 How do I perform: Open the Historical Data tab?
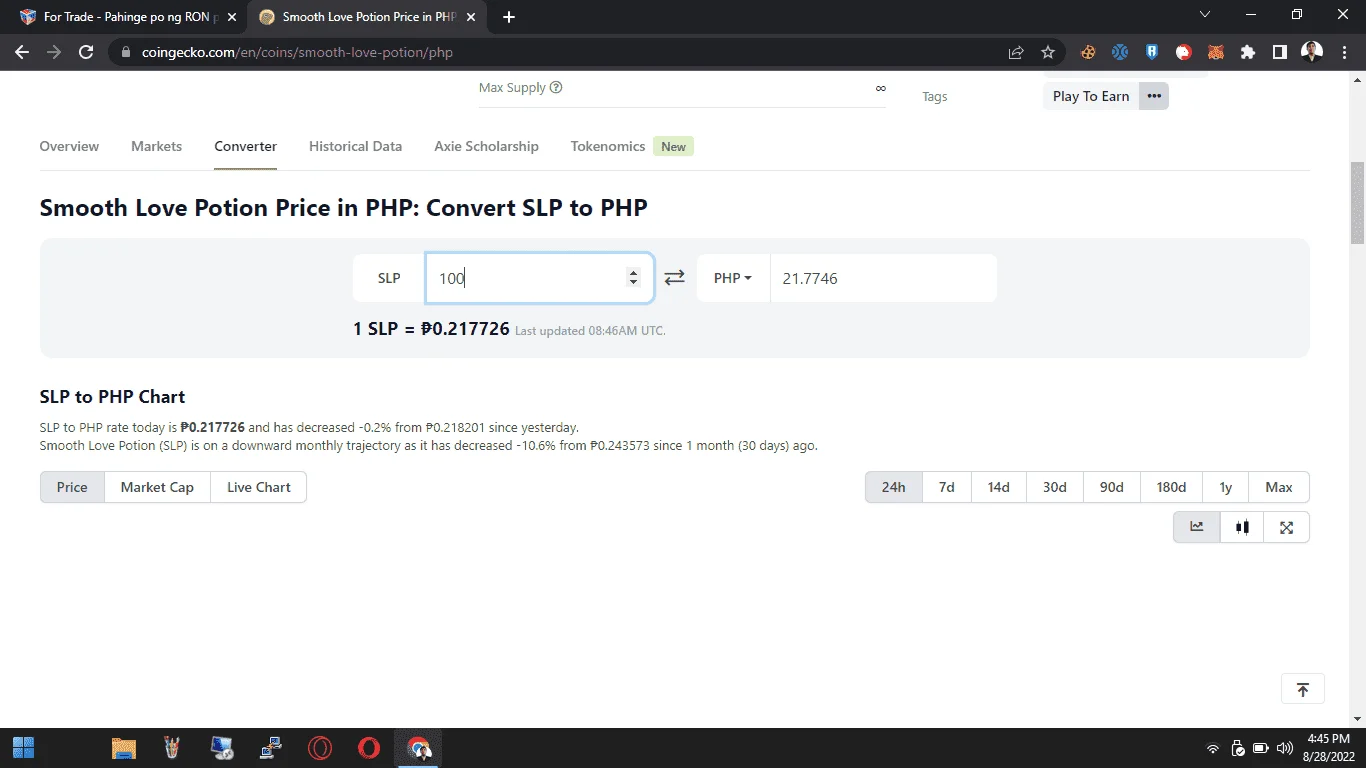click(x=355, y=146)
